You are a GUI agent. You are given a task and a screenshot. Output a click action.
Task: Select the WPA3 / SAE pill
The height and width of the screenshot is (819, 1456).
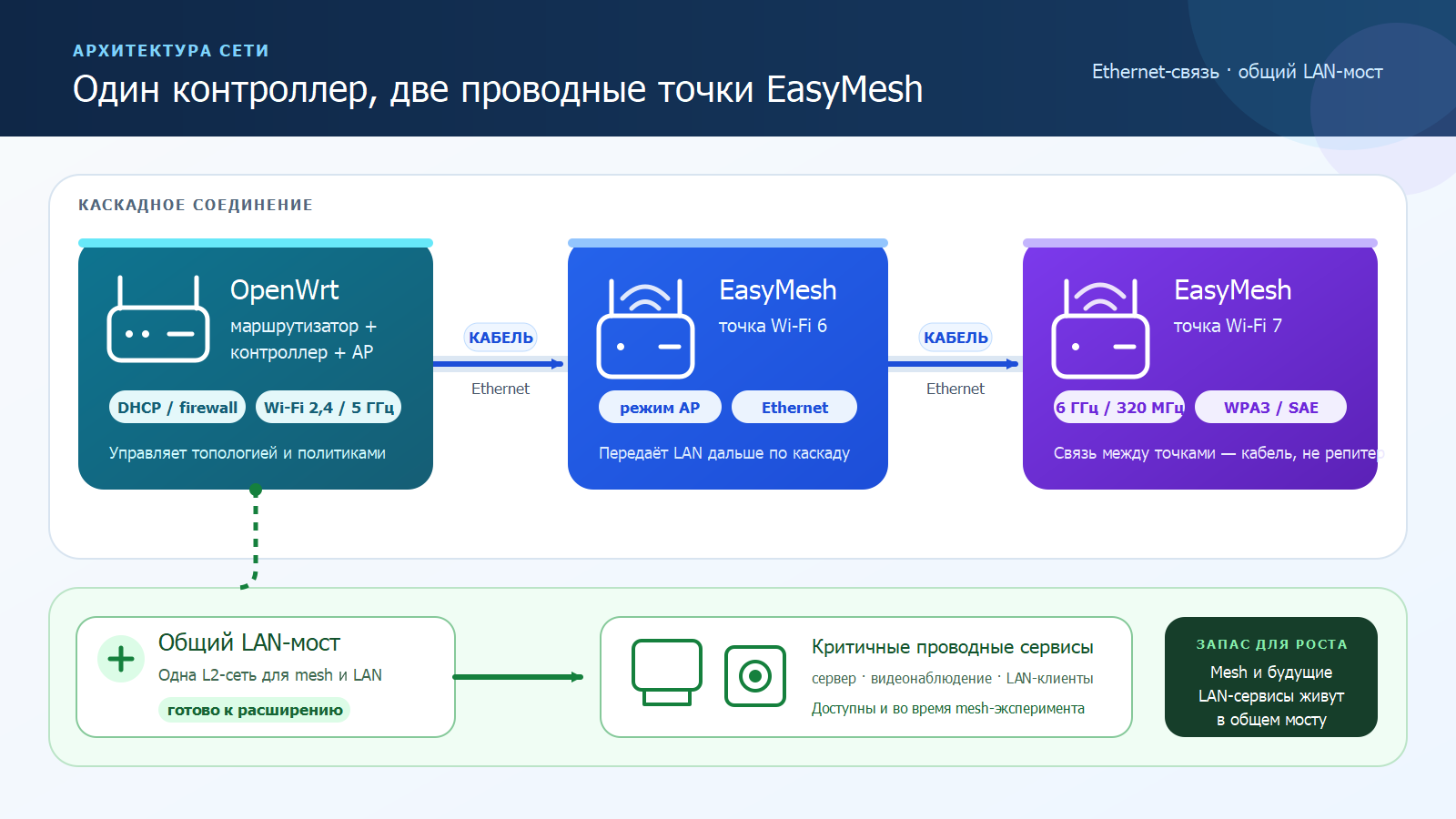click(1270, 408)
